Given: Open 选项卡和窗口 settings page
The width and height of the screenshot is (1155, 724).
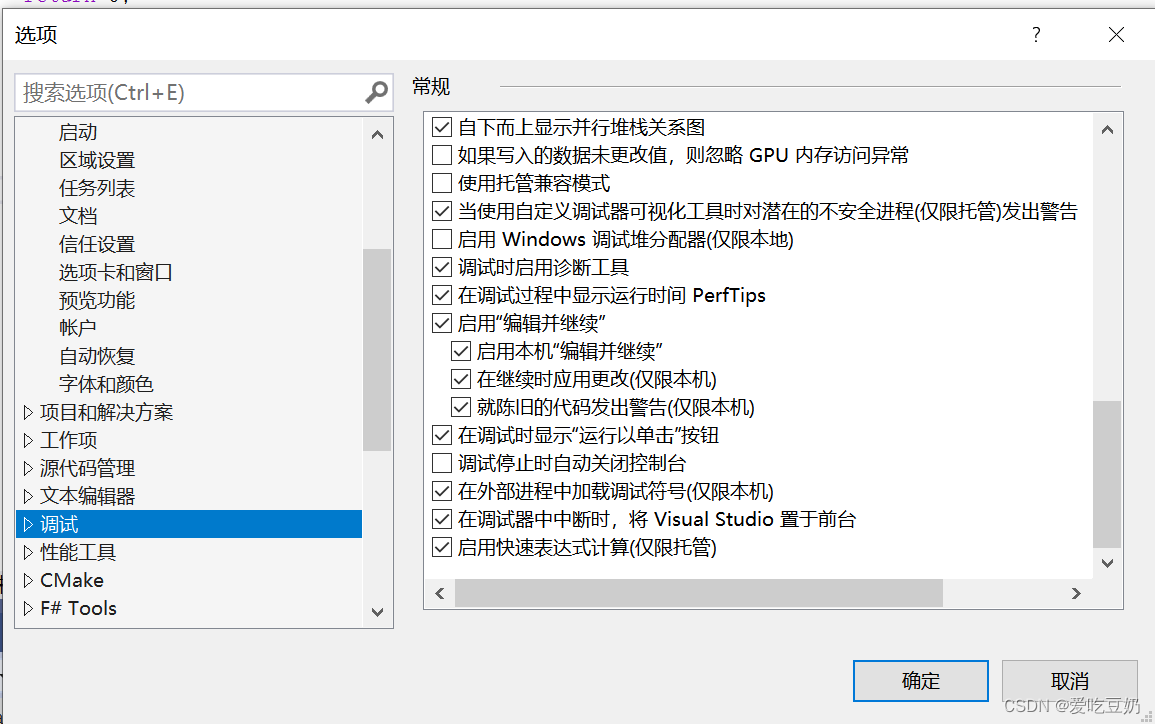Looking at the screenshot, I should [116, 272].
